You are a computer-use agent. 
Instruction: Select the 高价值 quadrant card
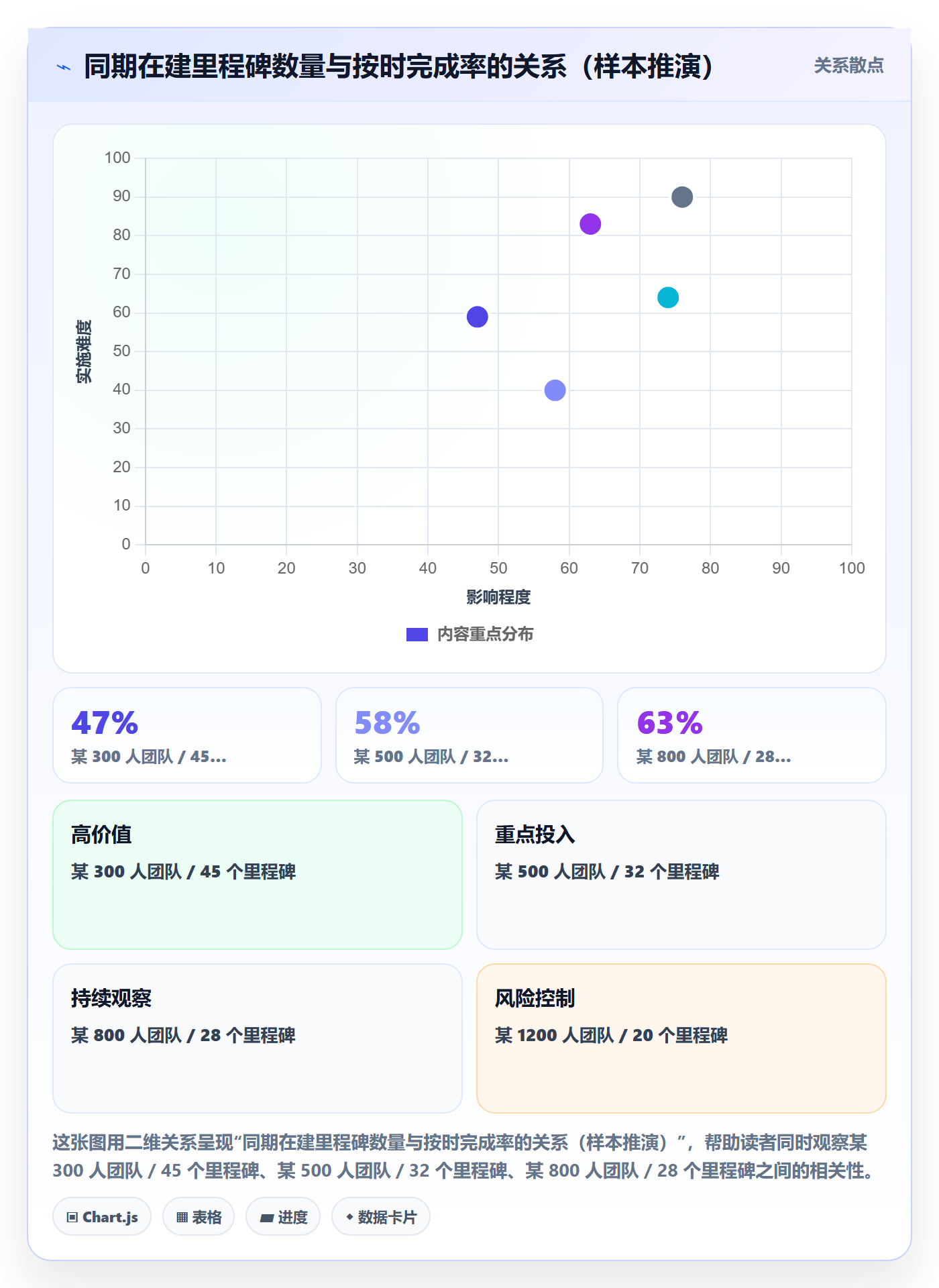coord(258,875)
